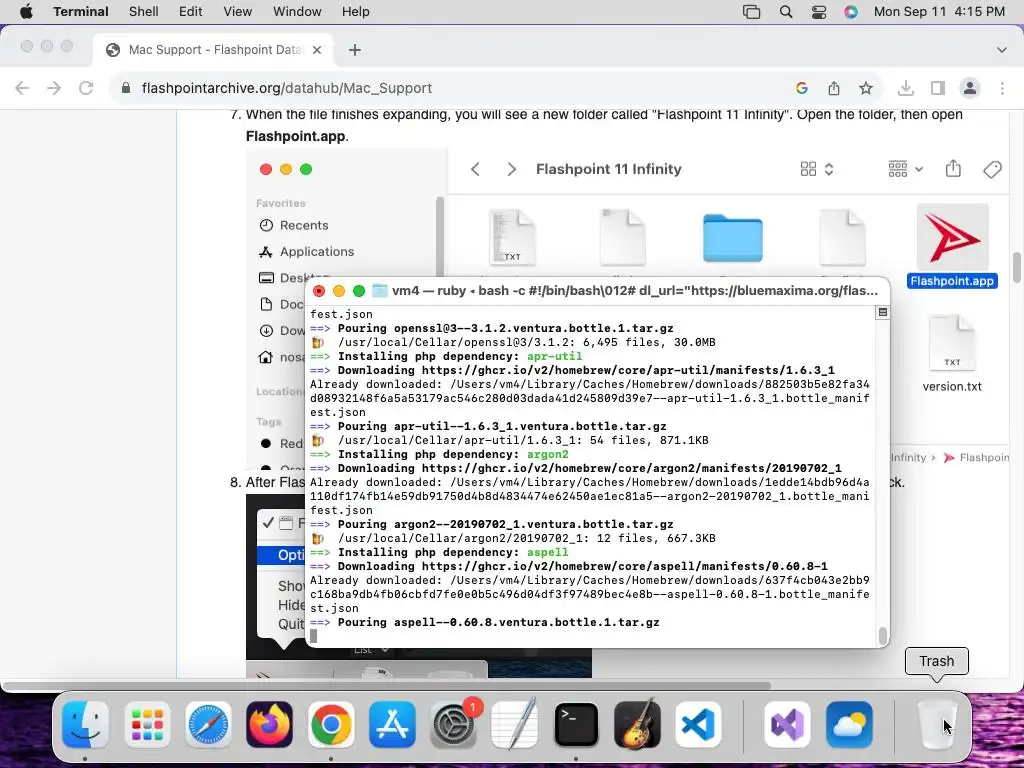This screenshot has height=768, width=1024.
Task: Click the Finder image back chevron
Action: [x=475, y=169]
